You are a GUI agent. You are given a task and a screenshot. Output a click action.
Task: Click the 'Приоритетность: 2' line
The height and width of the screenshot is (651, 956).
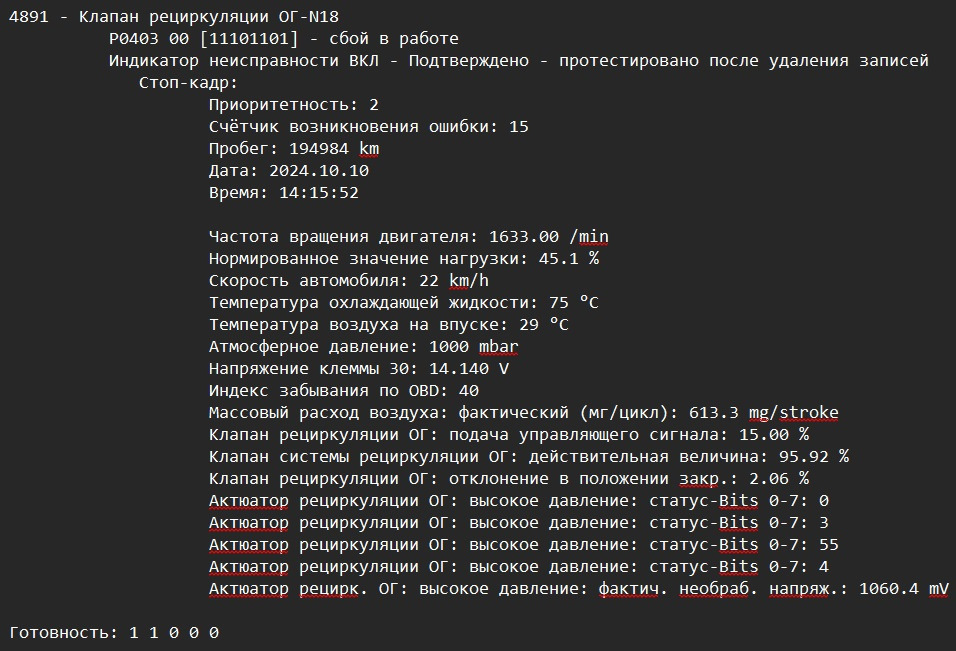tap(294, 104)
